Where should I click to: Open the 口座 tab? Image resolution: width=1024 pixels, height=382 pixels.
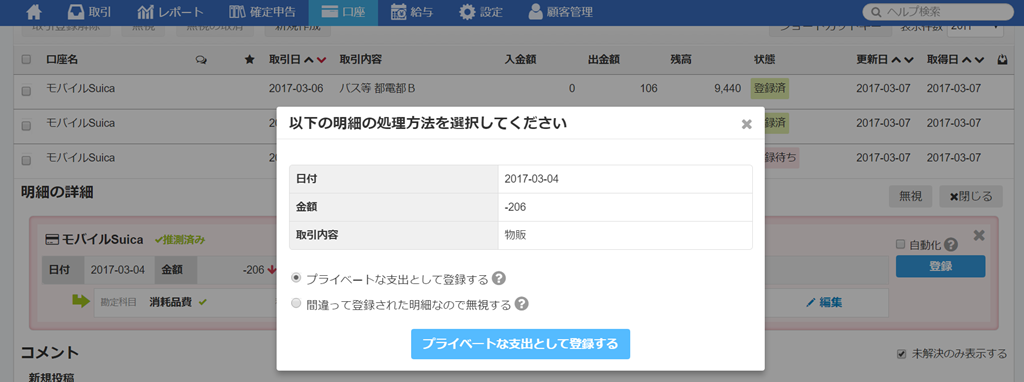click(x=344, y=12)
